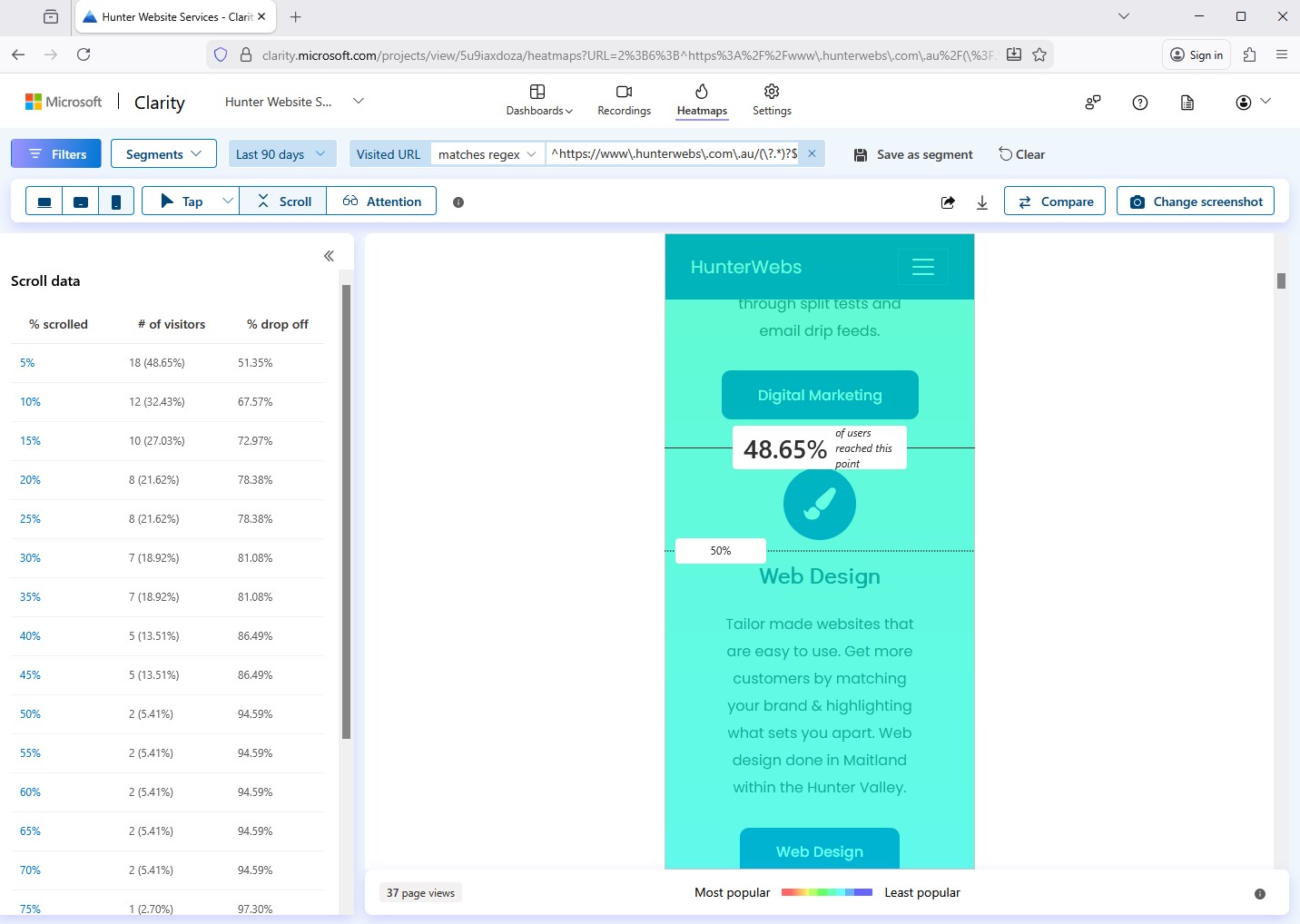Click the site padlock icon
Image resolution: width=1300 pixels, height=924 pixels.
tap(245, 54)
